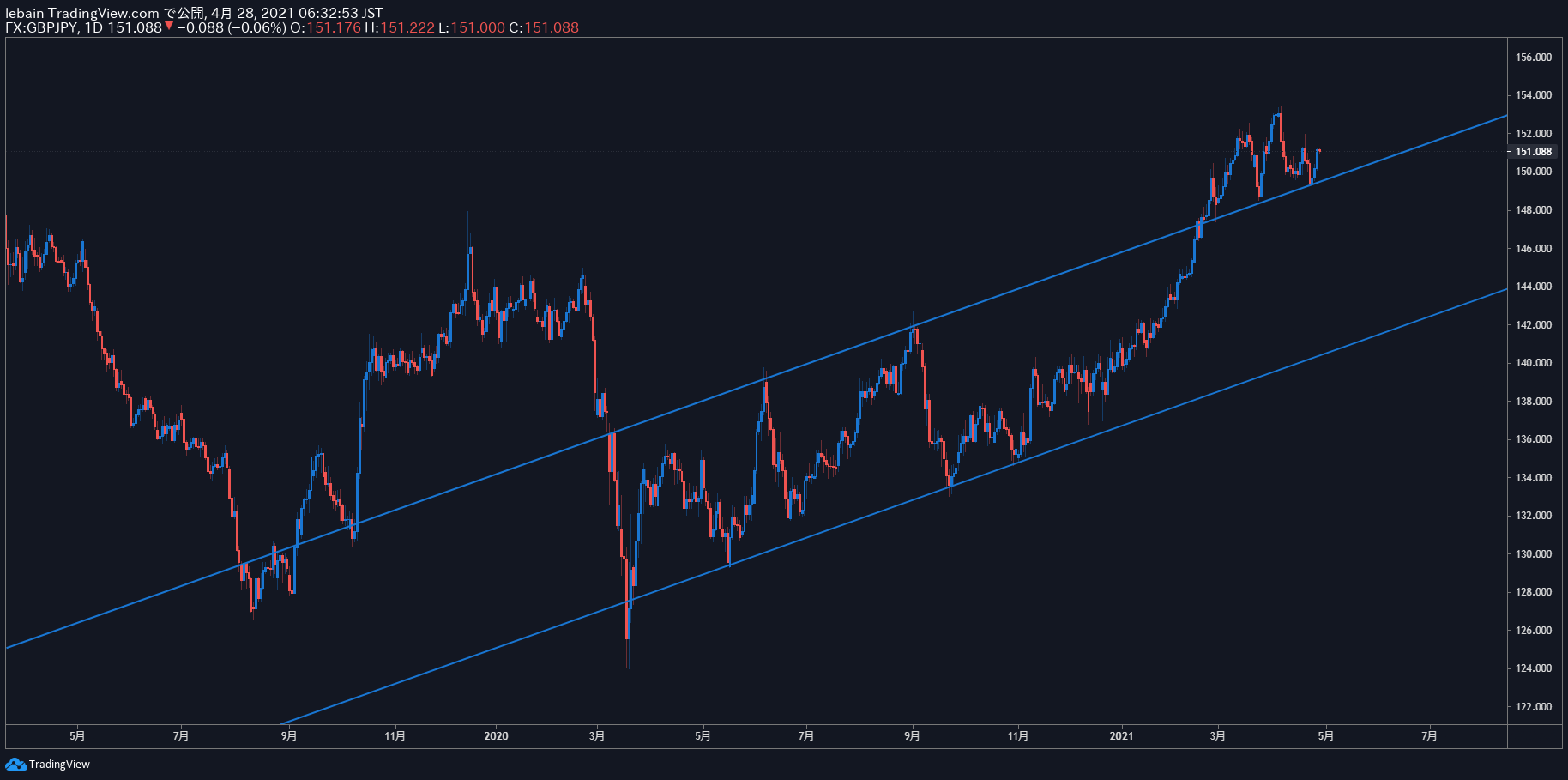Click the red down-arrow change indicator
1568x780 pixels.
(169, 27)
